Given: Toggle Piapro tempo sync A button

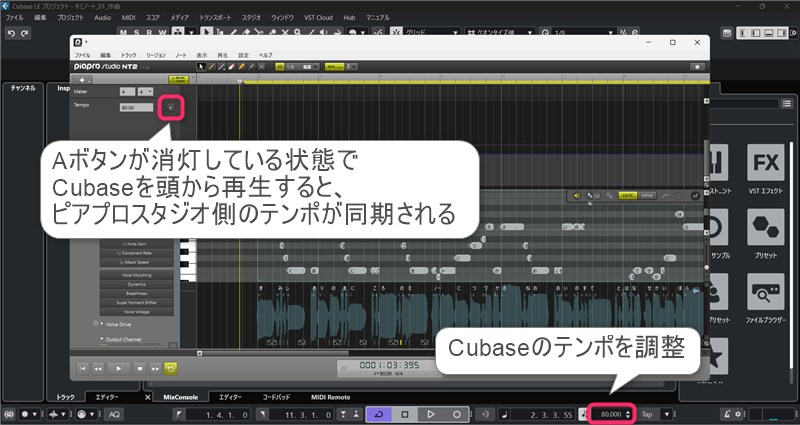Looking at the screenshot, I should (x=171, y=107).
